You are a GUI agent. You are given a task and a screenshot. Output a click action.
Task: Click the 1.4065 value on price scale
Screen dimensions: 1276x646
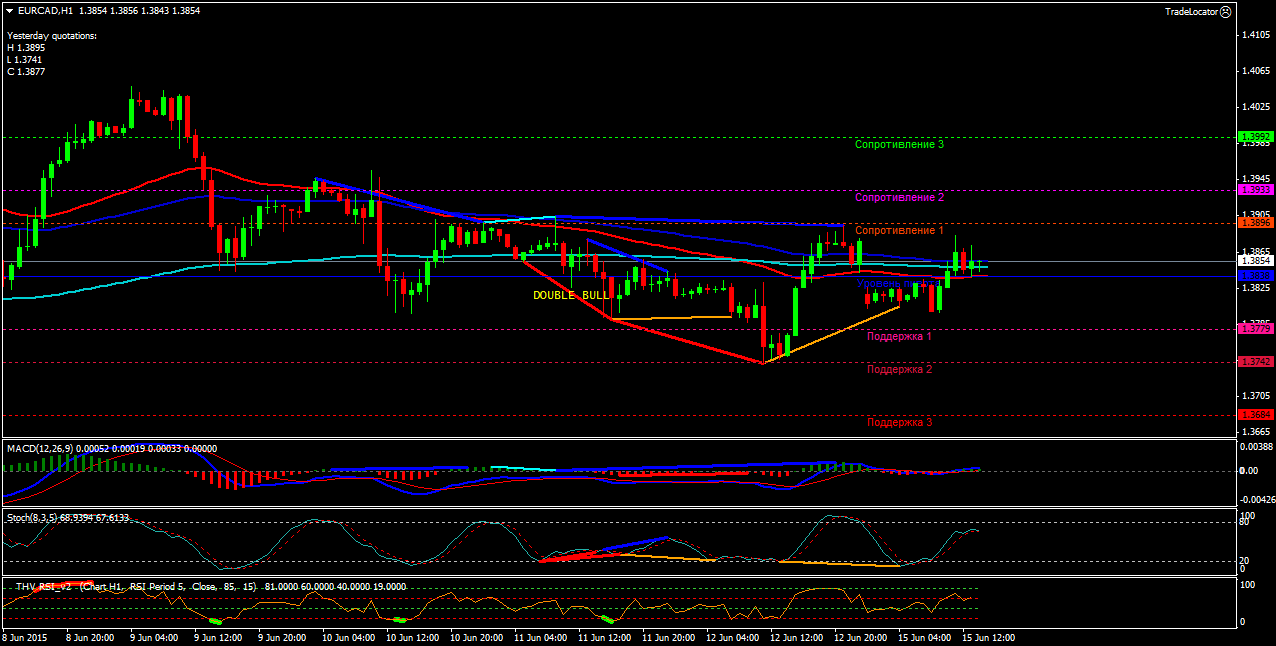pyautogui.click(x=1255, y=71)
